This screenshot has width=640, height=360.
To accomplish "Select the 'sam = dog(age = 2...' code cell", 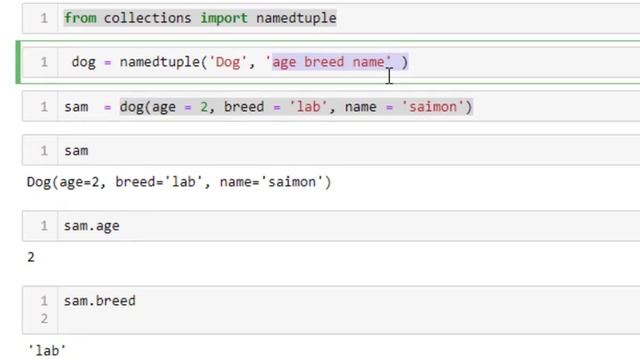I will pyautogui.click(x=331, y=107).
